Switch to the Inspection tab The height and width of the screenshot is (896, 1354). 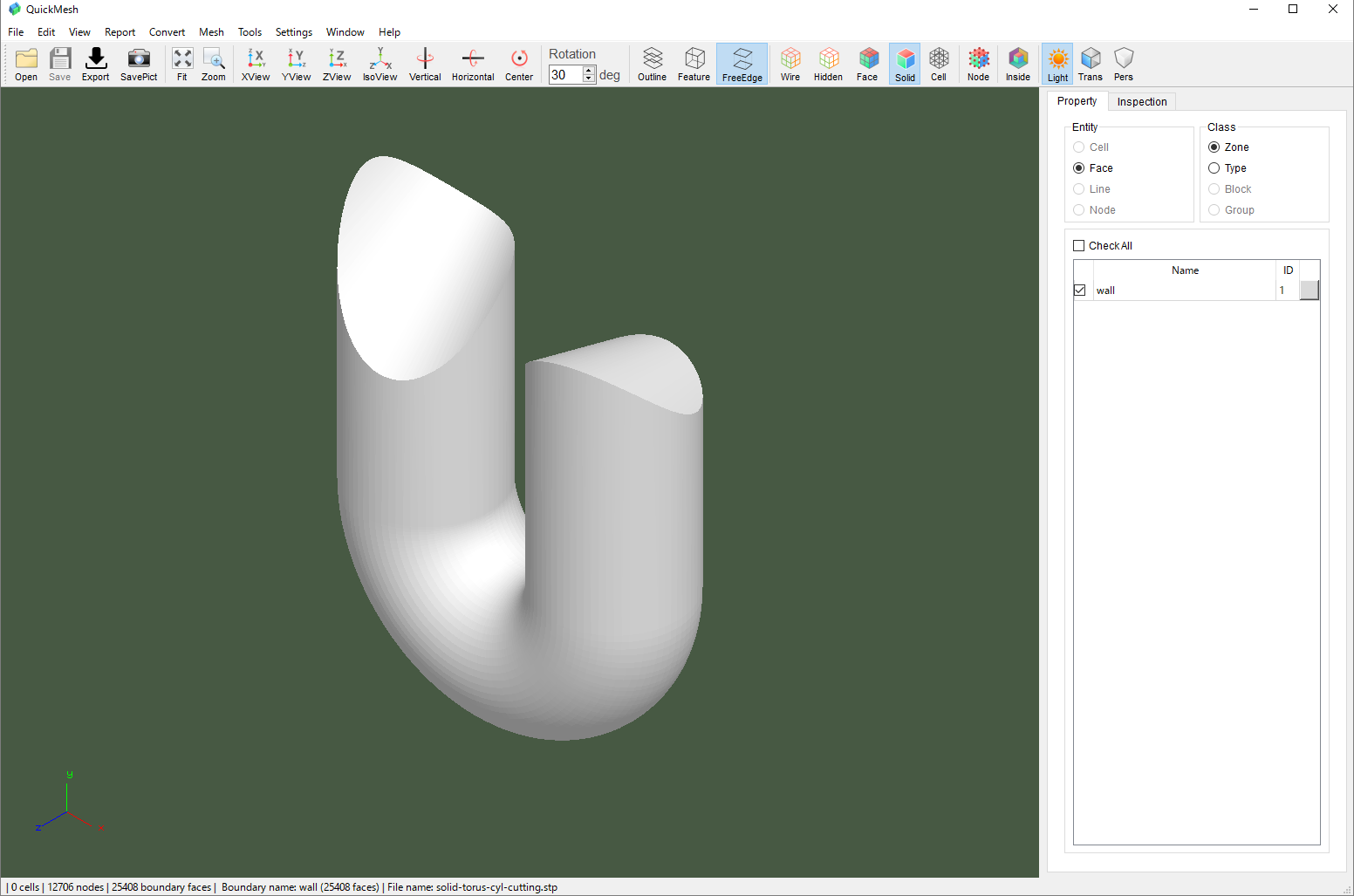[1142, 102]
